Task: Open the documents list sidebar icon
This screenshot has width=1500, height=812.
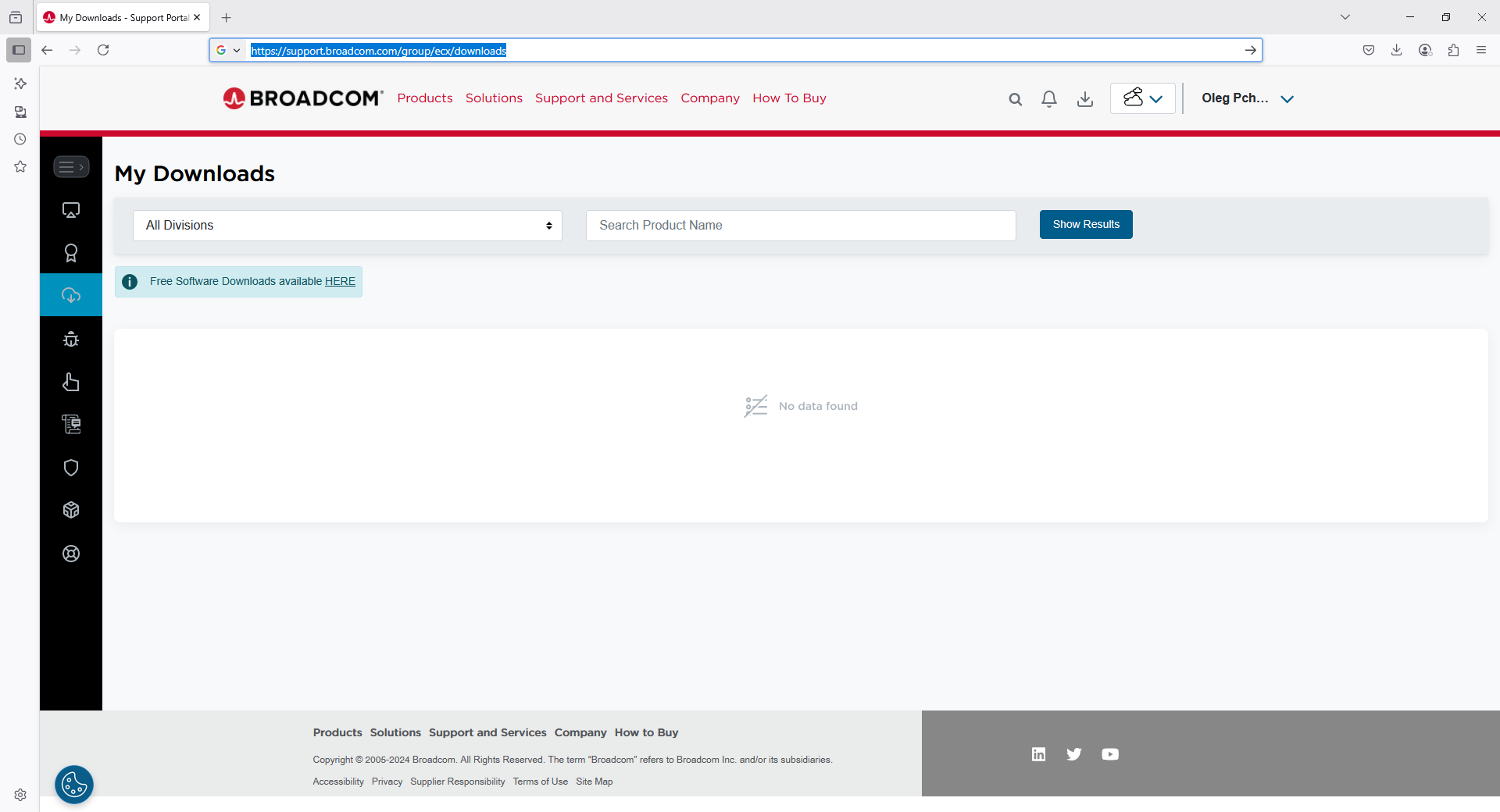Action: [71, 424]
